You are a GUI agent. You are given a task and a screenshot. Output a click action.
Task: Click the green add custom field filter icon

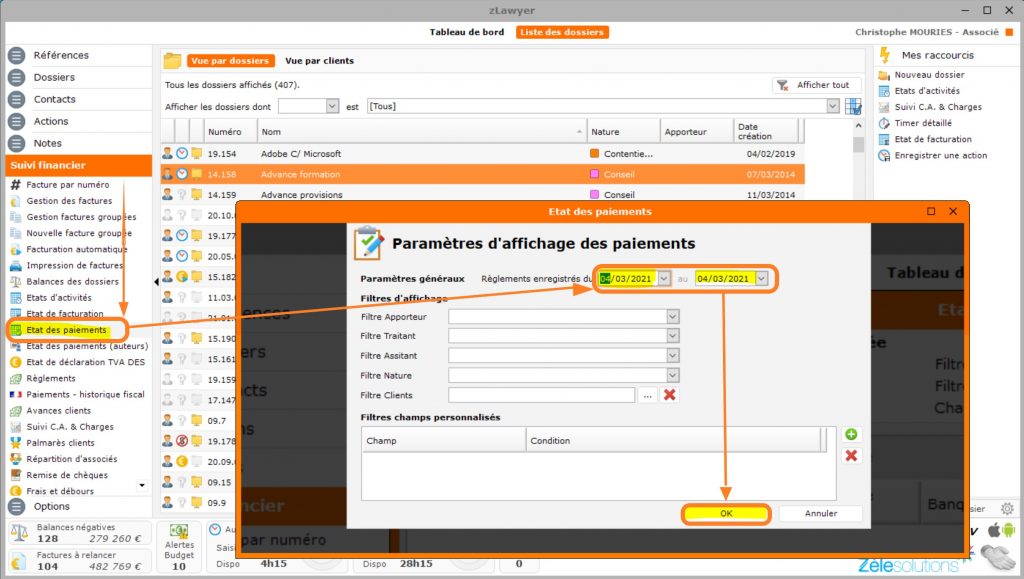coord(851,434)
